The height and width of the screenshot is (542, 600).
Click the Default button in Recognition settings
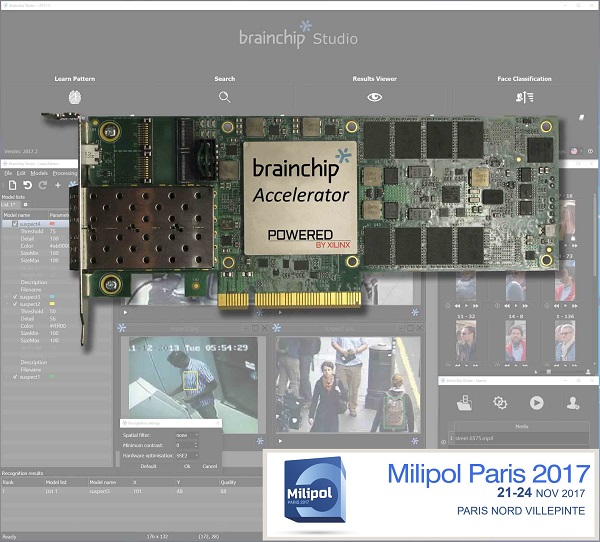coord(148,466)
